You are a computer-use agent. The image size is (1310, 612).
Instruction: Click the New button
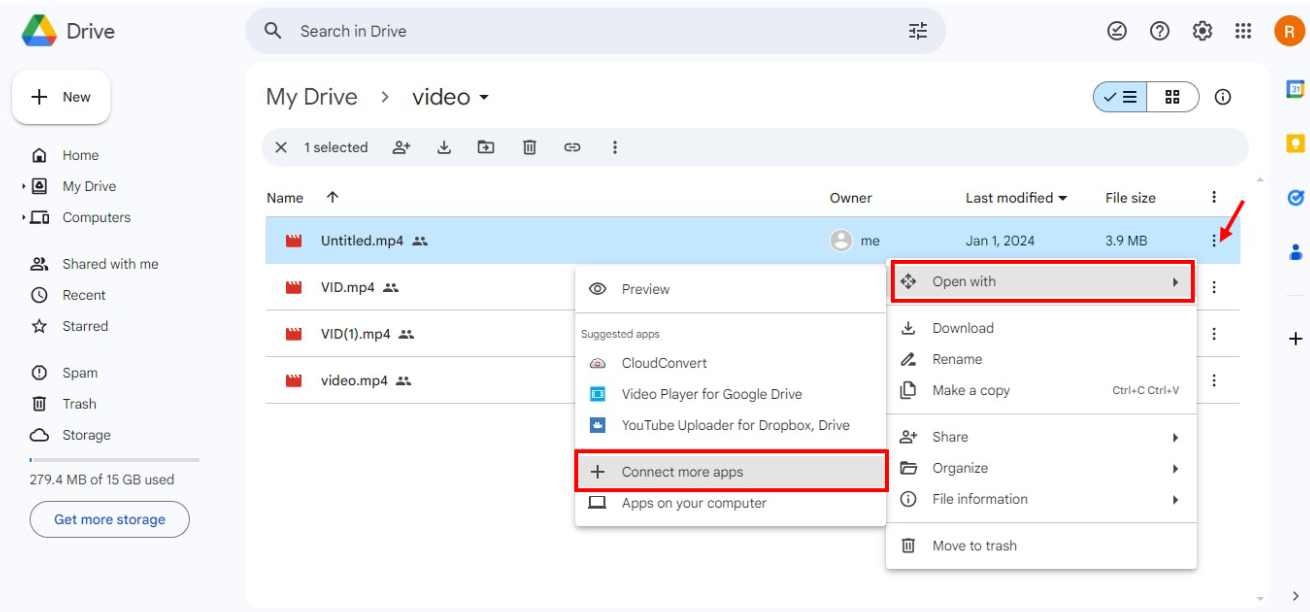tap(61, 97)
